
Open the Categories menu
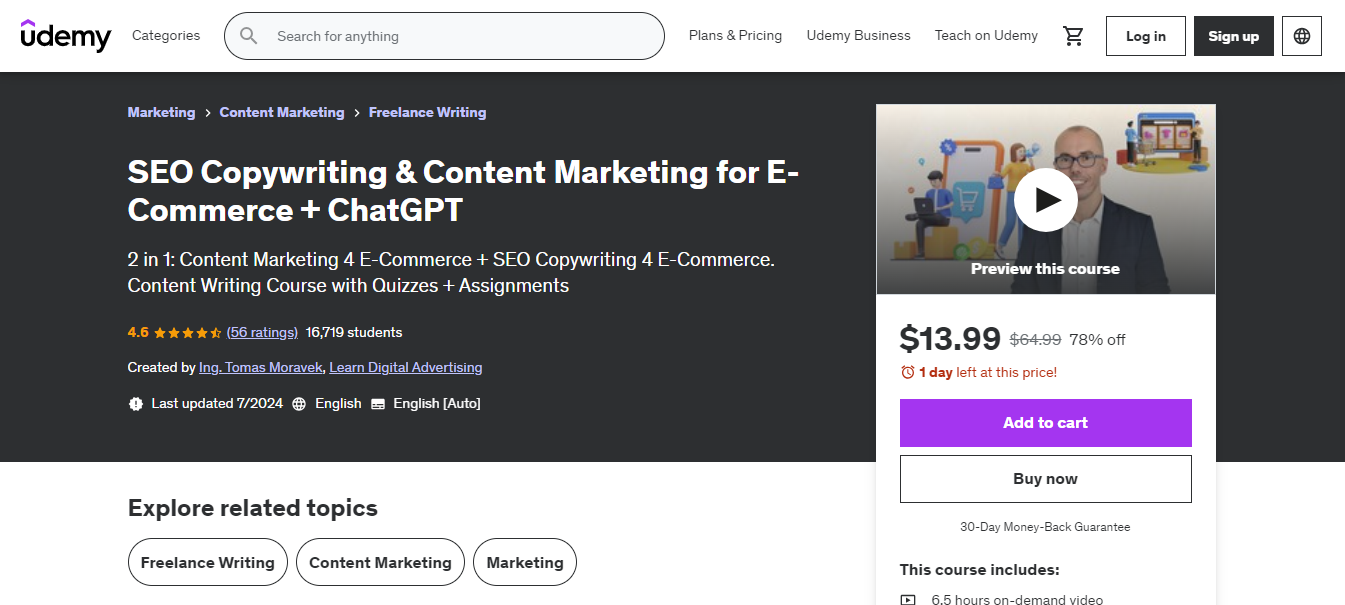[x=166, y=35]
